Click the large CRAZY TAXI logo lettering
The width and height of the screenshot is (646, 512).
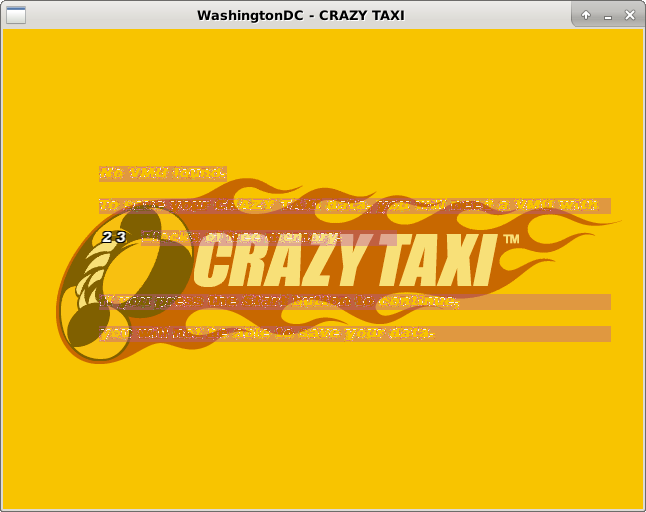344,260
